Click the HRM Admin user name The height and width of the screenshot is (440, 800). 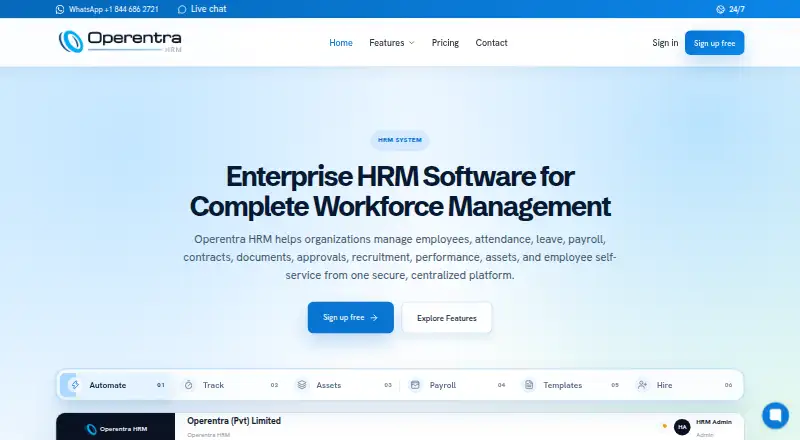(x=714, y=422)
